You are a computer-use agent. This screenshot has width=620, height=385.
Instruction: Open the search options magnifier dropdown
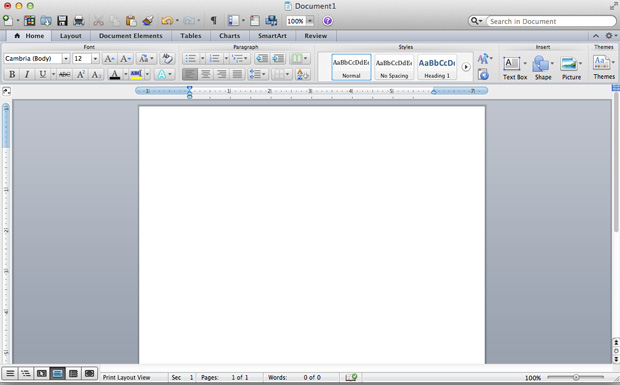[x=476, y=21]
